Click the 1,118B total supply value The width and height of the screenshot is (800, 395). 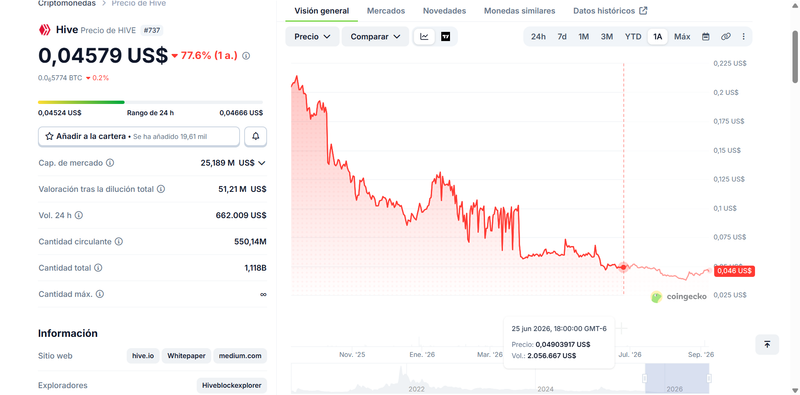255,268
